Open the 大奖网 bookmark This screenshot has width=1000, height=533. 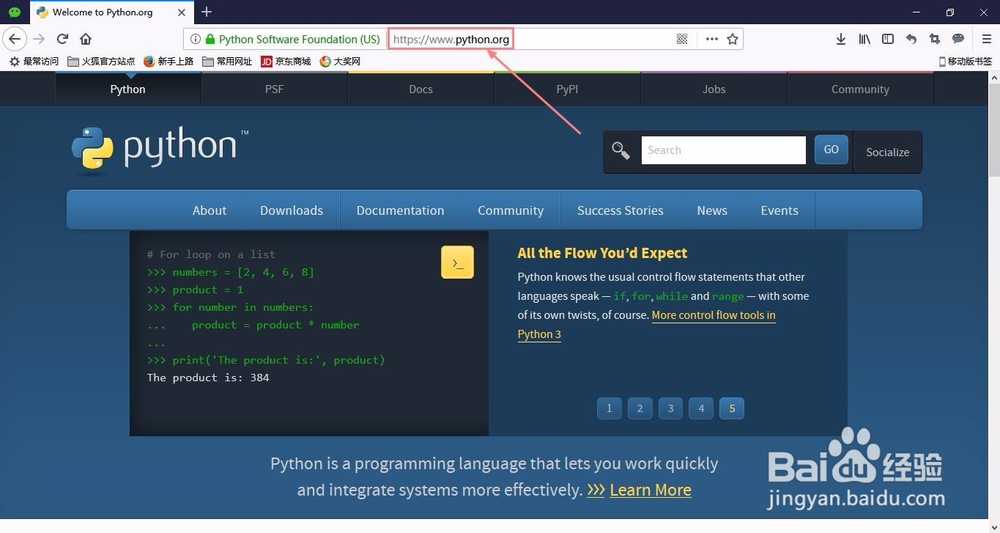point(340,61)
